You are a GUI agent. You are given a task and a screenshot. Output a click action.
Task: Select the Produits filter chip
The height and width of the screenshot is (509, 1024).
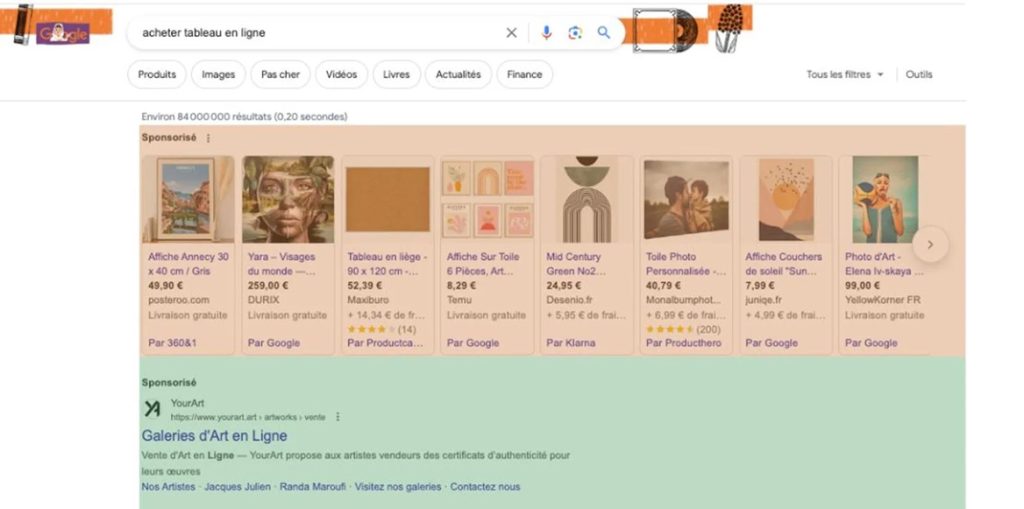(x=157, y=74)
